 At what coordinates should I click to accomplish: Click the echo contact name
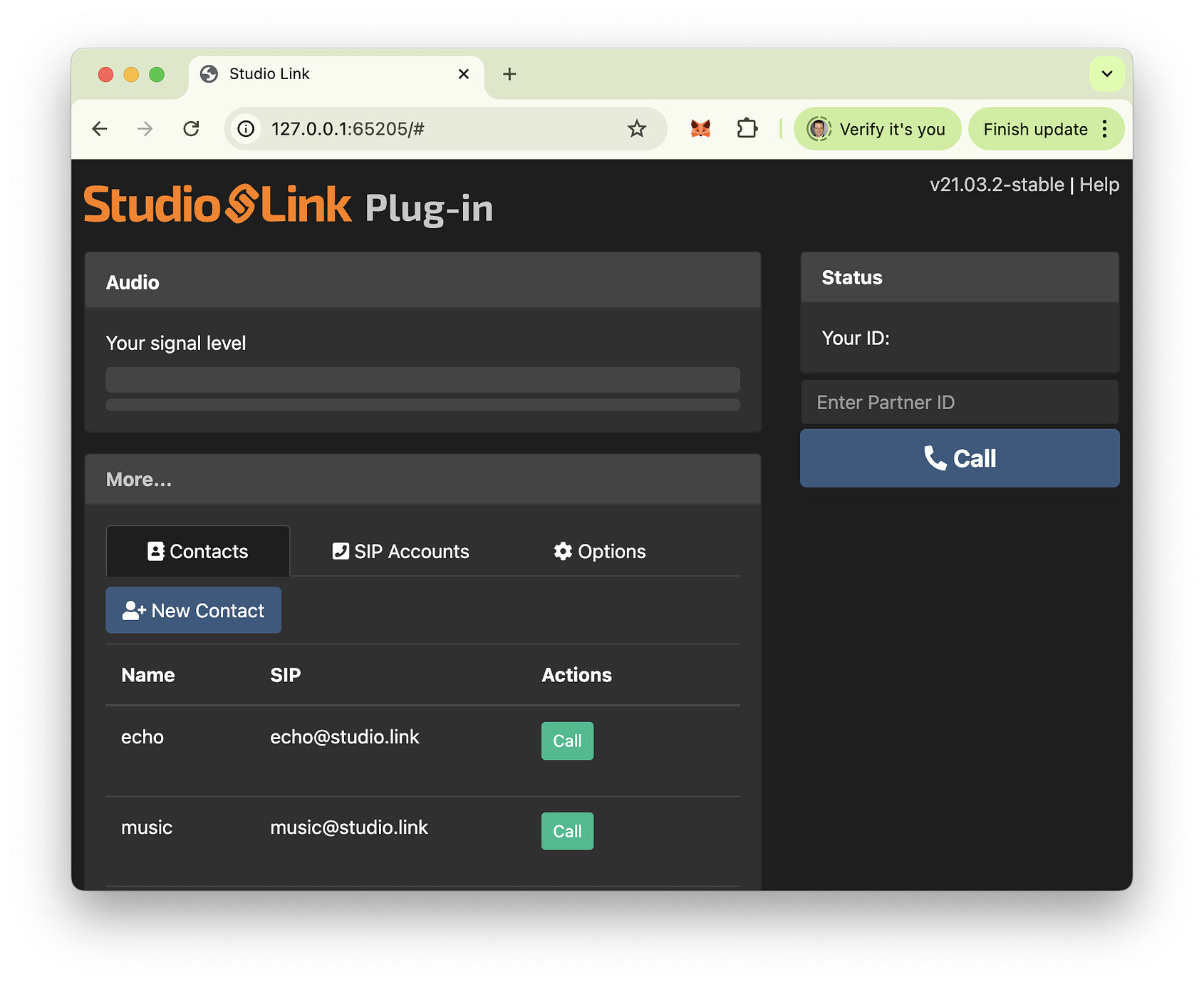[x=142, y=737]
